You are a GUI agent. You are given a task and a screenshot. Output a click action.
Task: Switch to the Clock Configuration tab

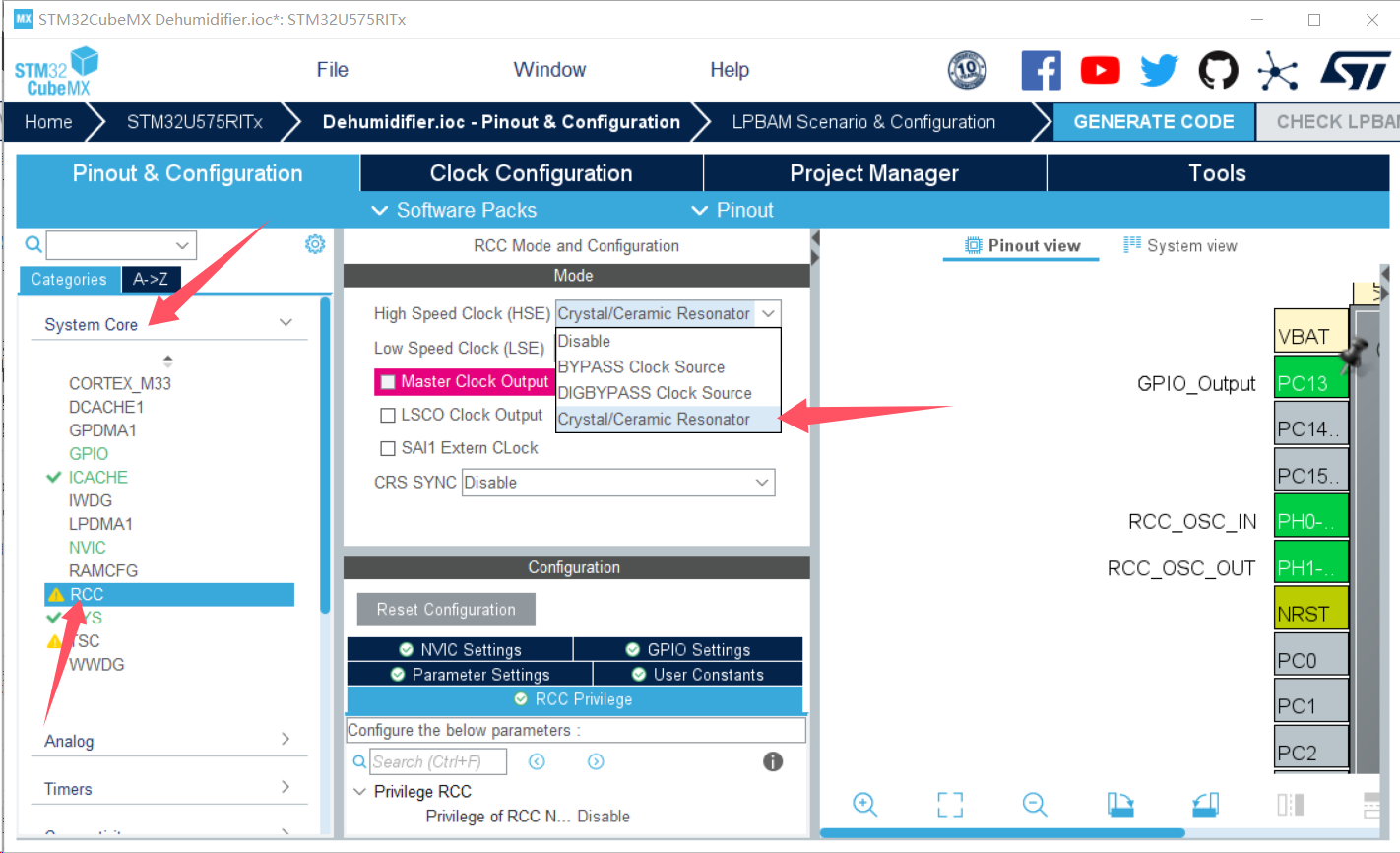coord(532,173)
